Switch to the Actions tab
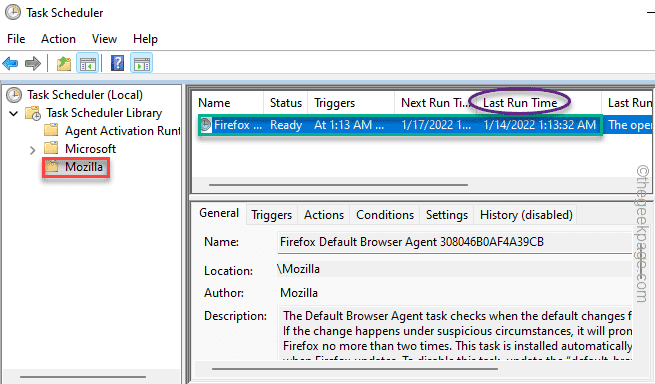This screenshot has width=655, height=384. 324,215
